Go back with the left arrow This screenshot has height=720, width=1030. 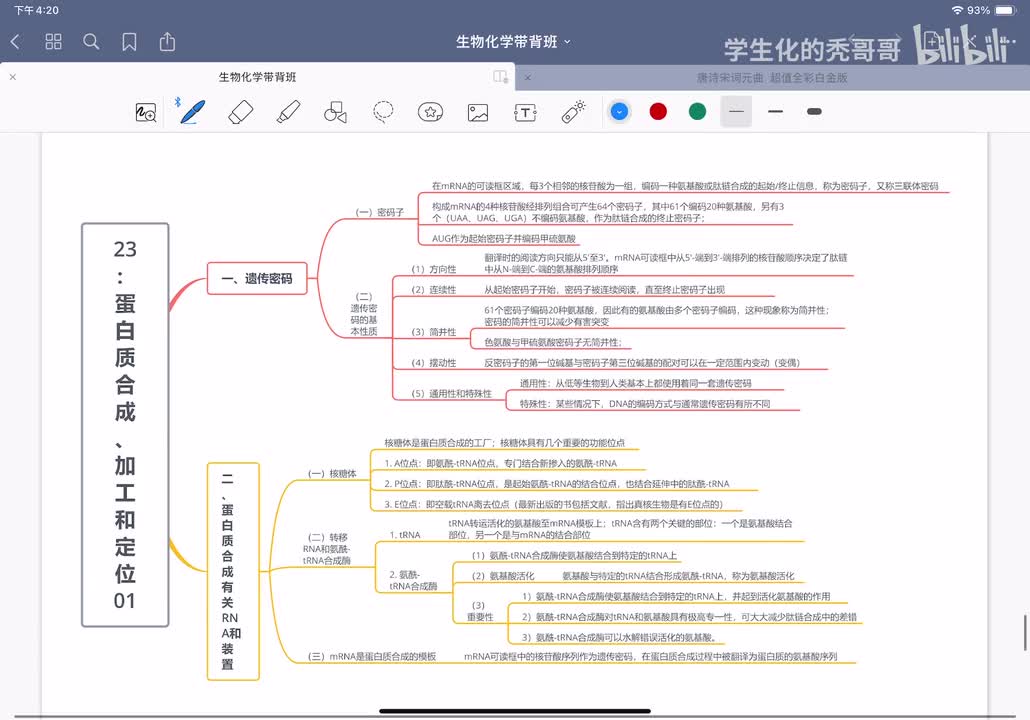[x=16, y=42]
